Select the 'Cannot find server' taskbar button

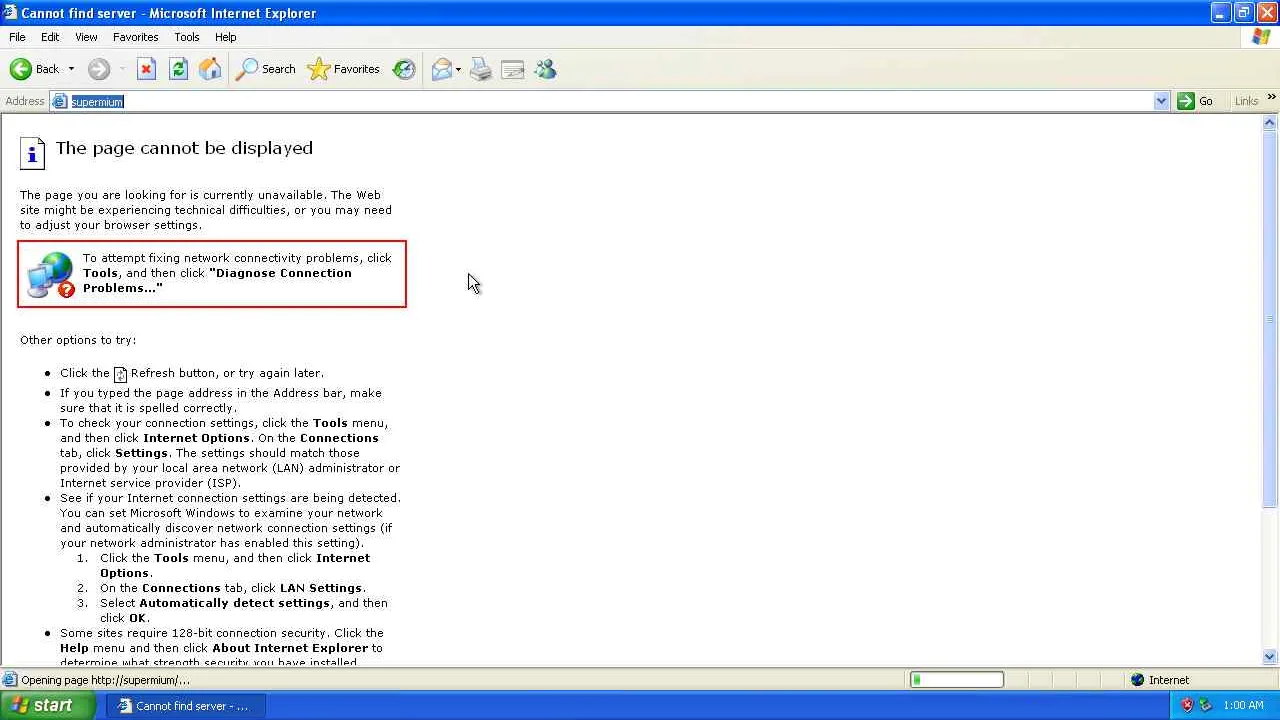(x=187, y=705)
